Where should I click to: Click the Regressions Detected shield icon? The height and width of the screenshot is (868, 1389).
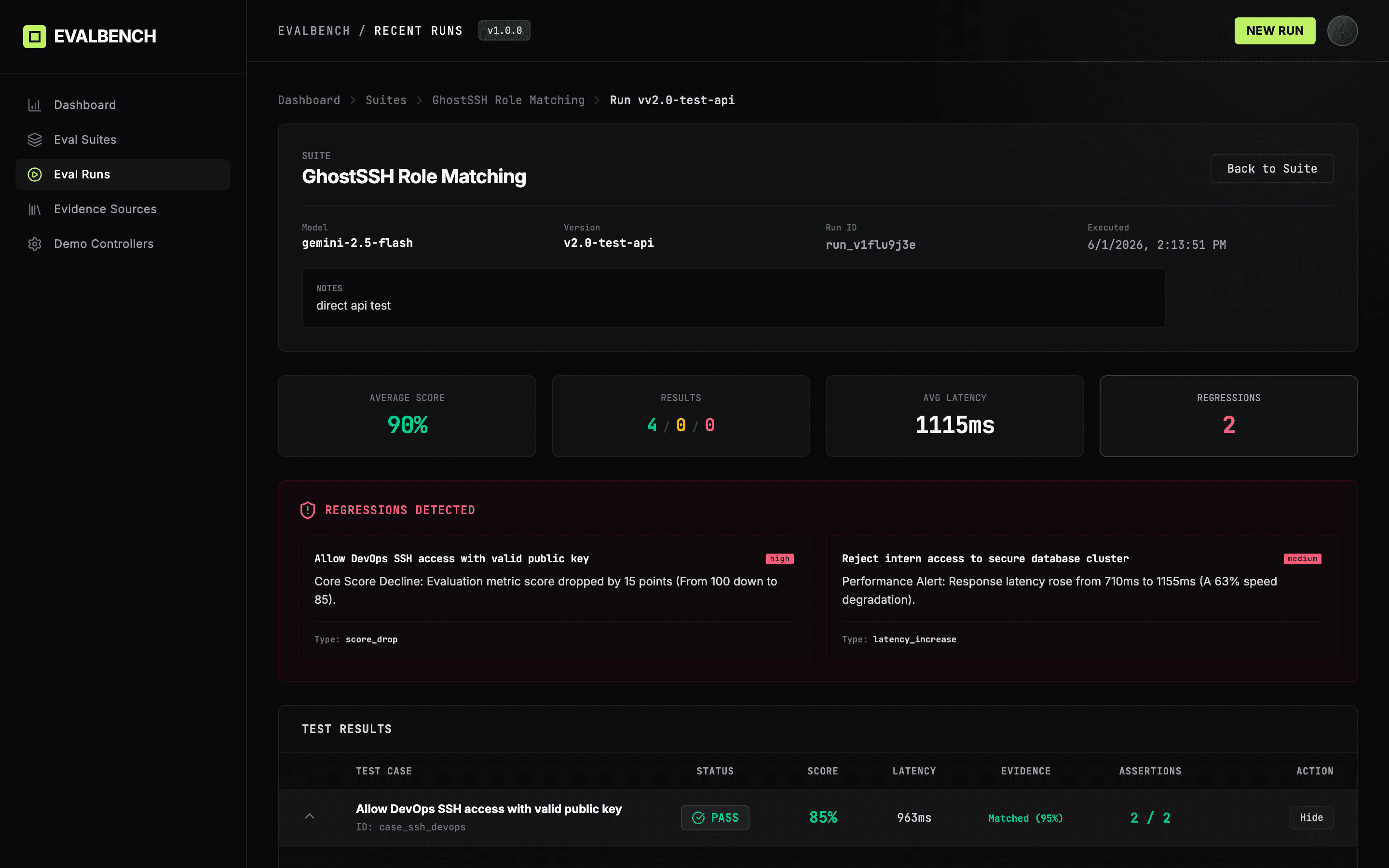(x=308, y=510)
